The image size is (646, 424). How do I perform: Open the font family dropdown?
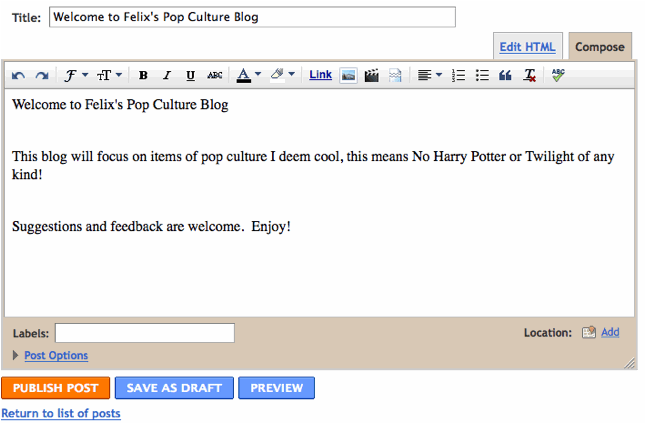tap(76, 75)
